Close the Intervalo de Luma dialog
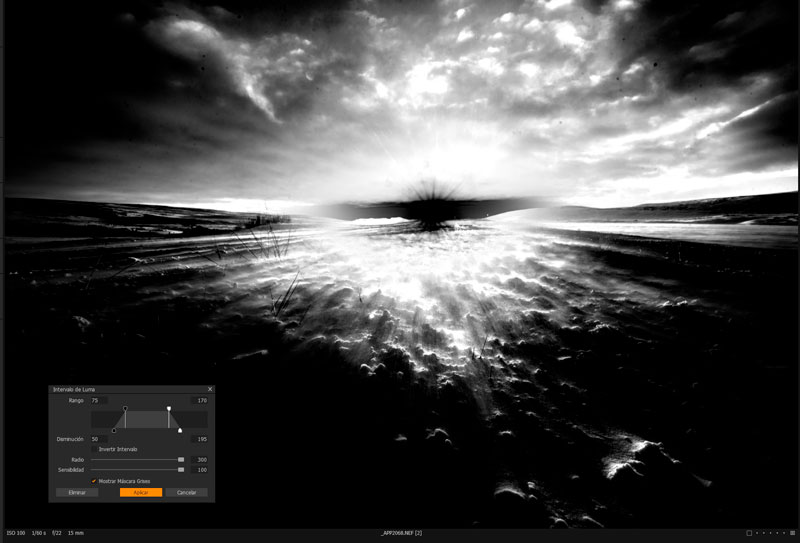The width and height of the screenshot is (800, 543). pyautogui.click(x=210, y=389)
